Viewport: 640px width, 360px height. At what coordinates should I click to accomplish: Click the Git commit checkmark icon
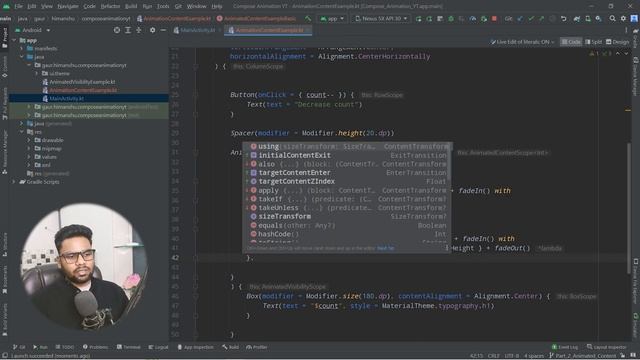(x=531, y=19)
